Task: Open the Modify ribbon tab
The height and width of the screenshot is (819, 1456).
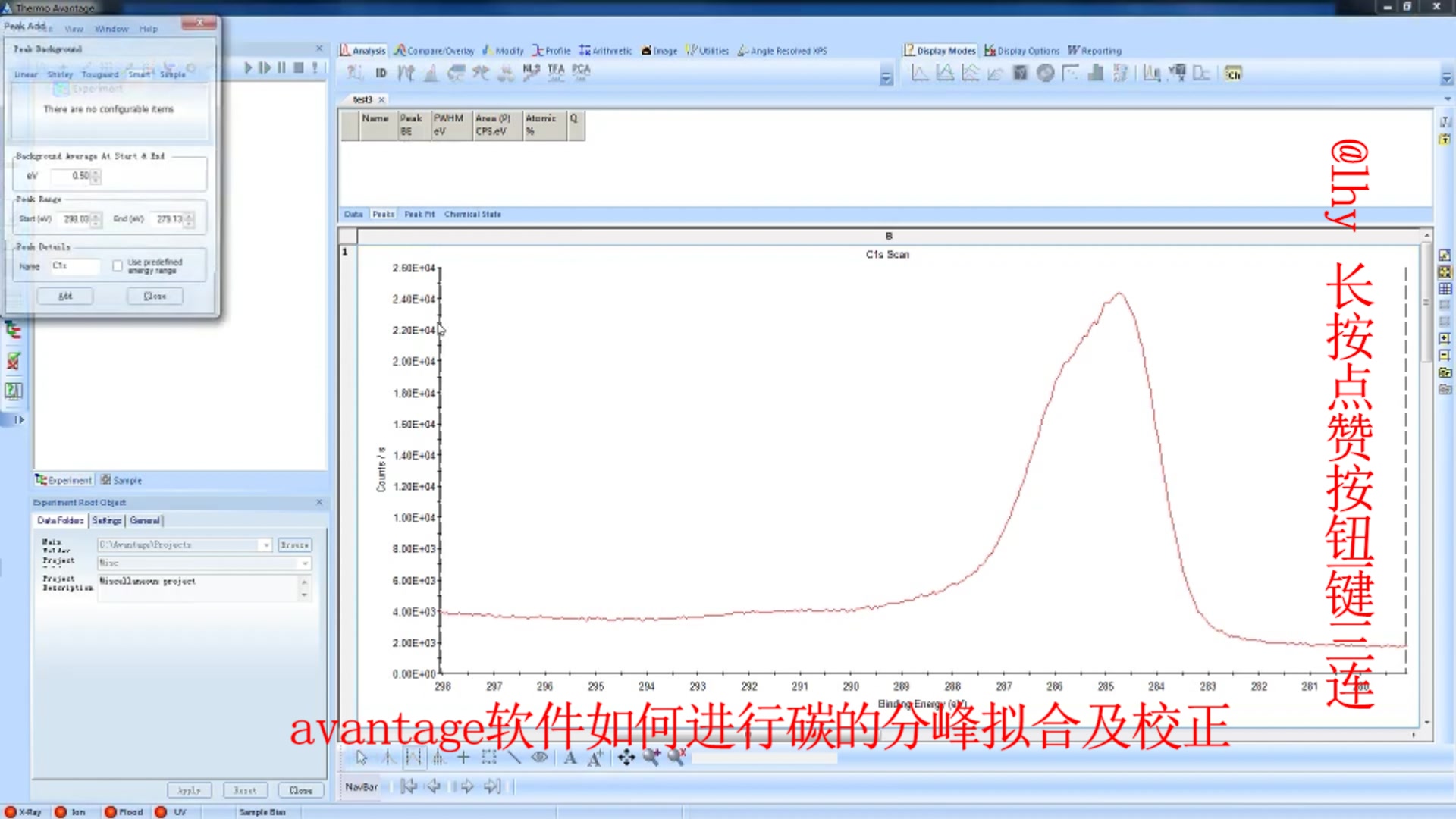Action: tap(503, 51)
